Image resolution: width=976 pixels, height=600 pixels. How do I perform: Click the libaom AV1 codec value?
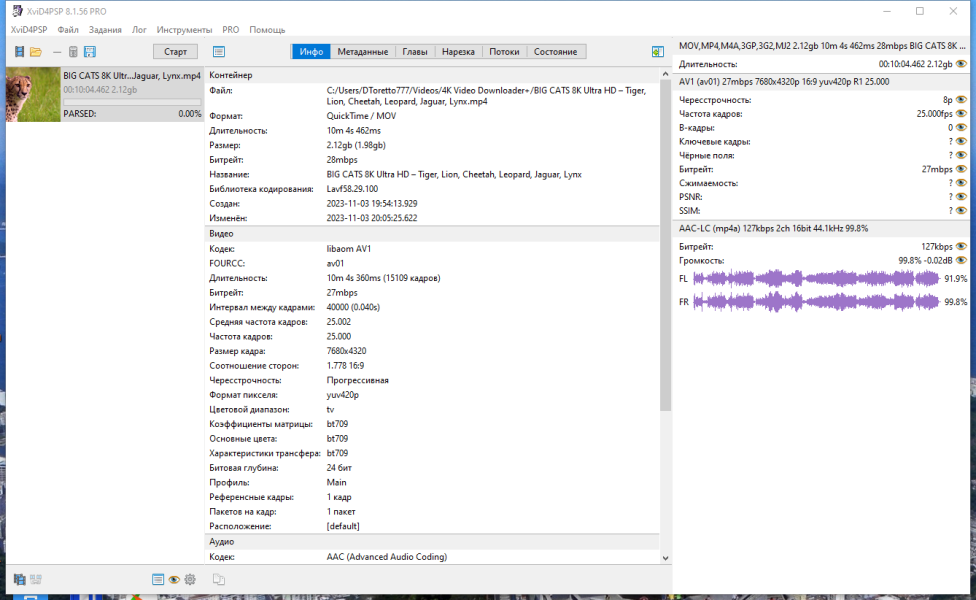349,248
